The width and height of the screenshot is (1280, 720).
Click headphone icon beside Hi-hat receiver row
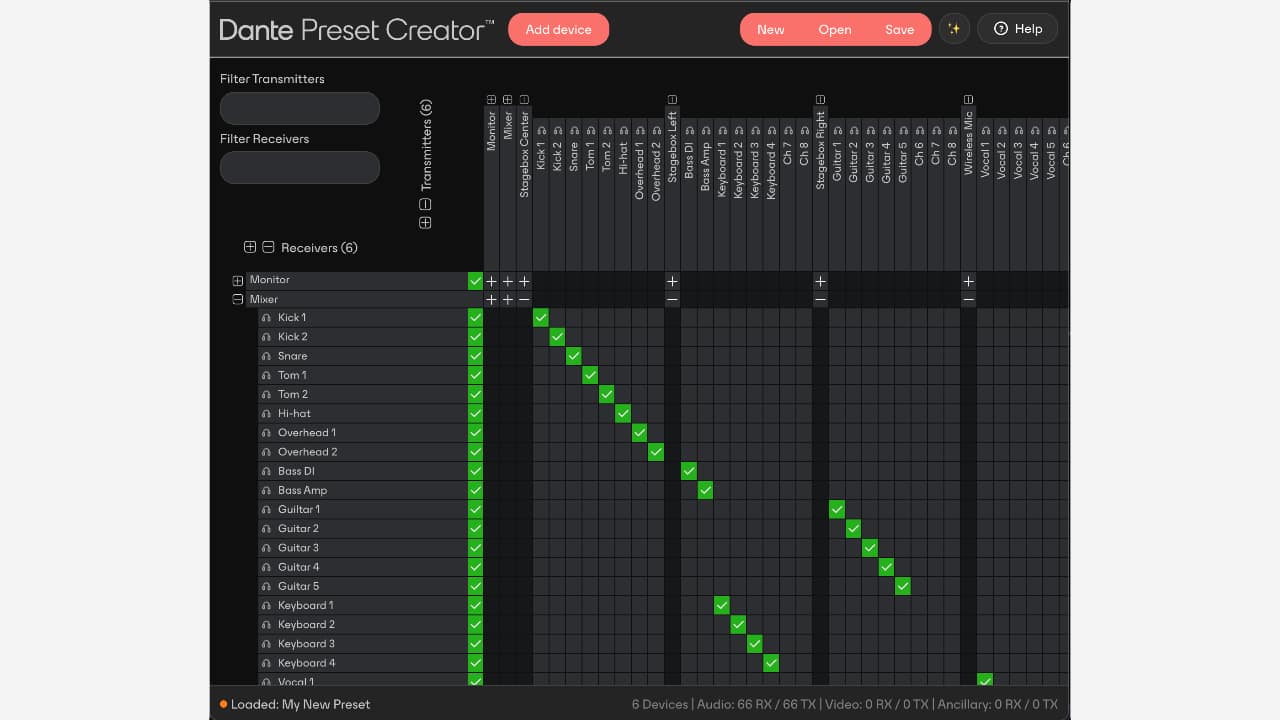266,414
